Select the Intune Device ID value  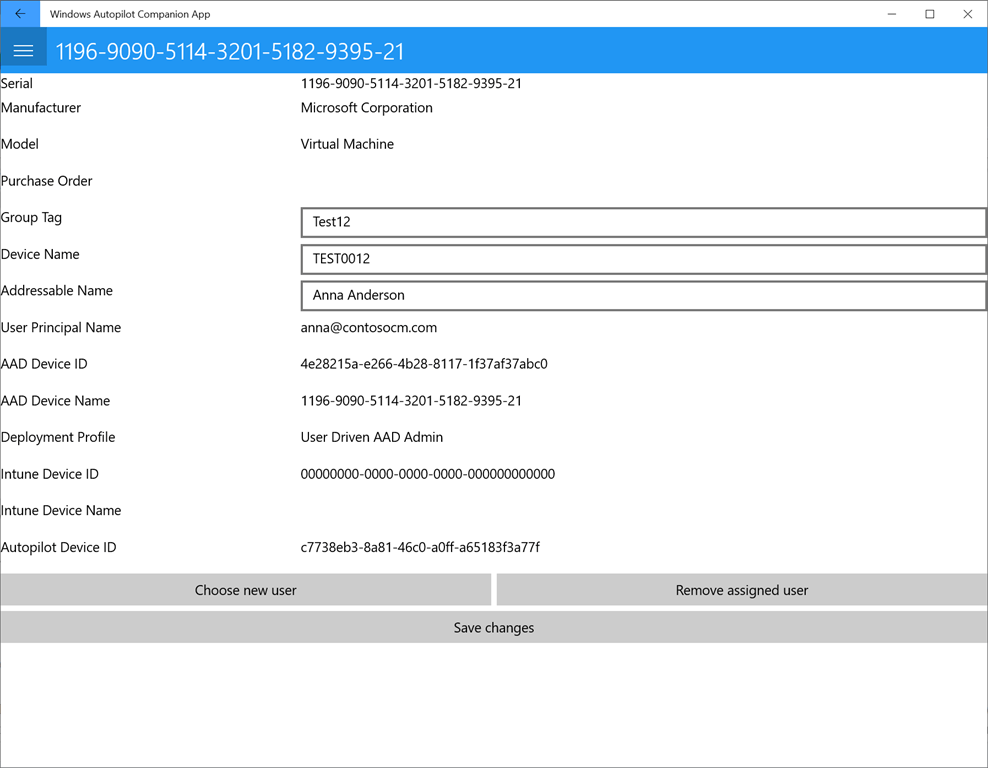[427, 473]
